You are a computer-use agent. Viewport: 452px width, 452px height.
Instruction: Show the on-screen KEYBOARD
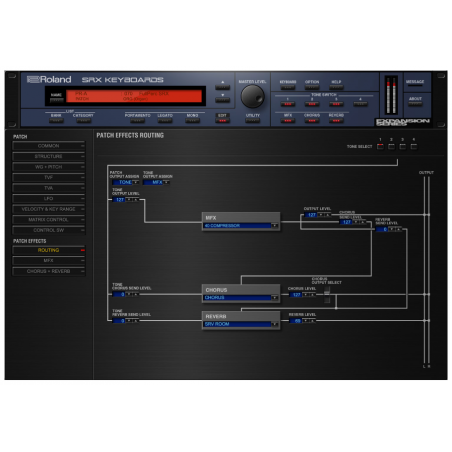[288, 87]
